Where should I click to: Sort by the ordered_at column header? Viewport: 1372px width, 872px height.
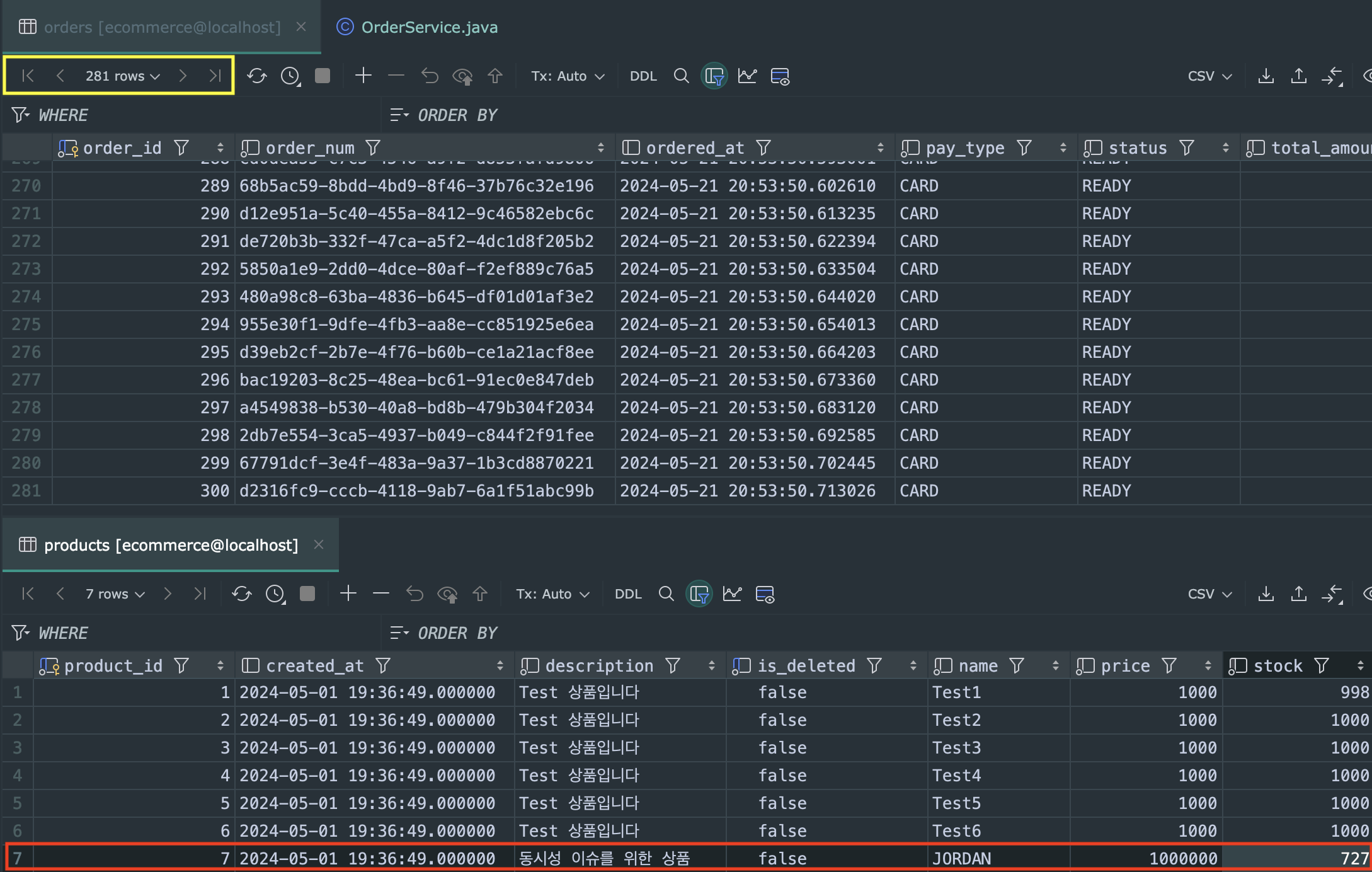pyautogui.click(x=880, y=148)
